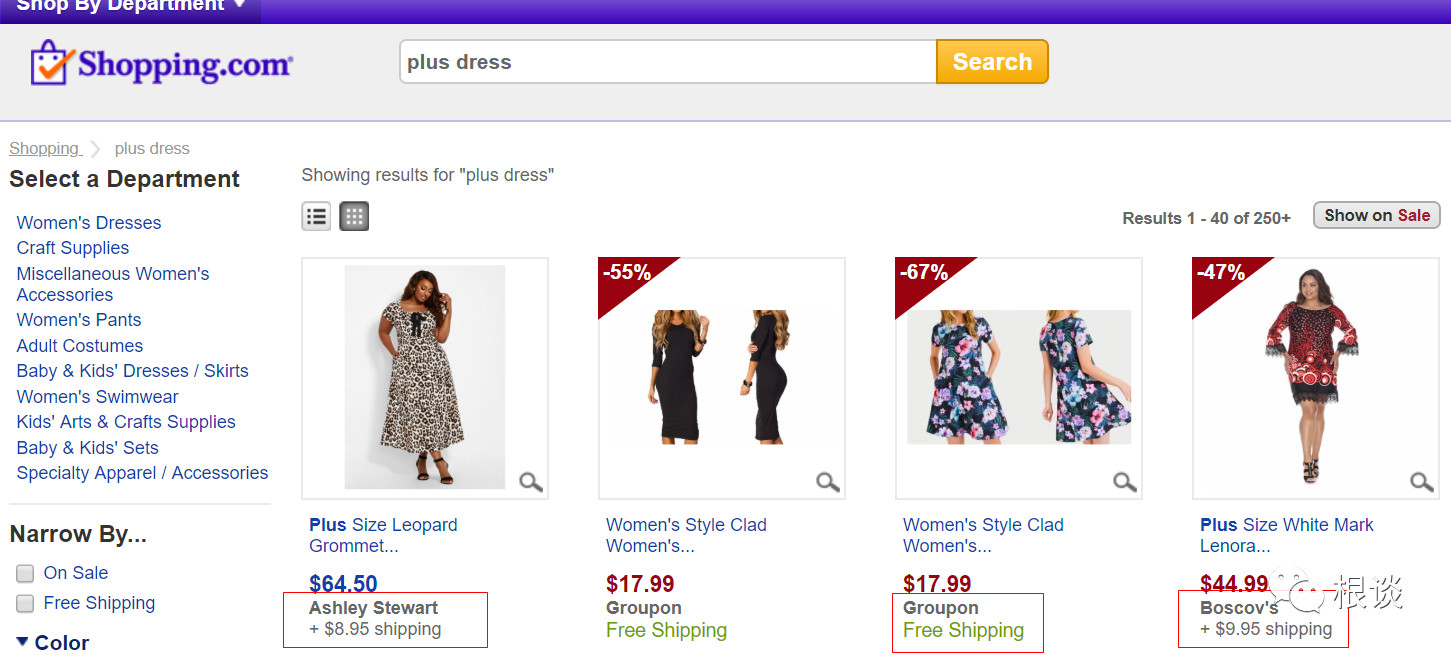The height and width of the screenshot is (656, 1451).
Task: Toggle the Show on Sale button
Action: (1376, 215)
